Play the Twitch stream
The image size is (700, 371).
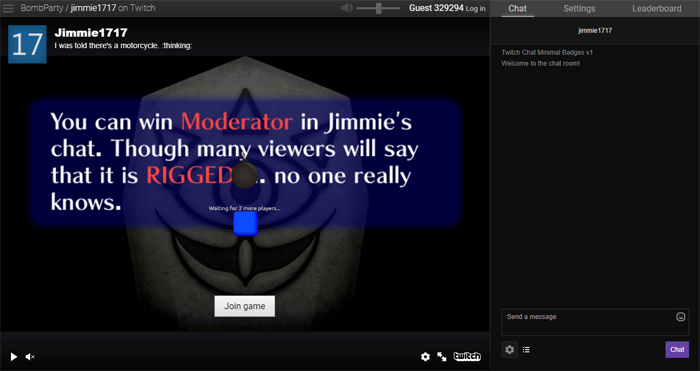click(14, 356)
